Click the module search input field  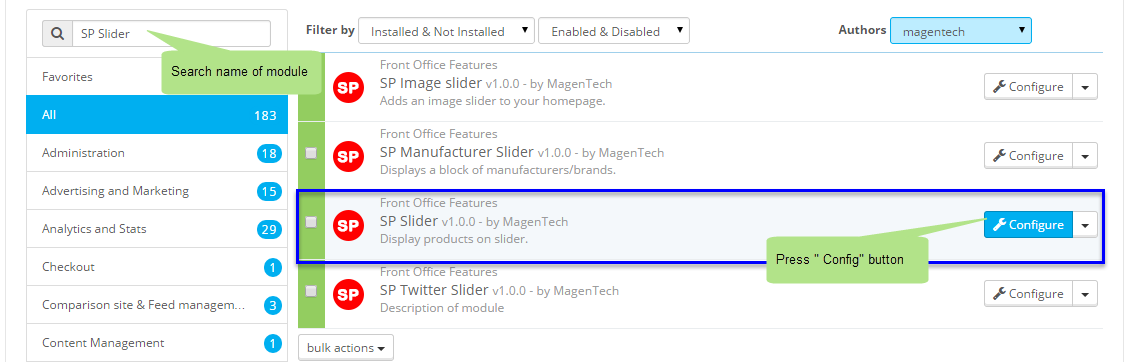[172, 33]
